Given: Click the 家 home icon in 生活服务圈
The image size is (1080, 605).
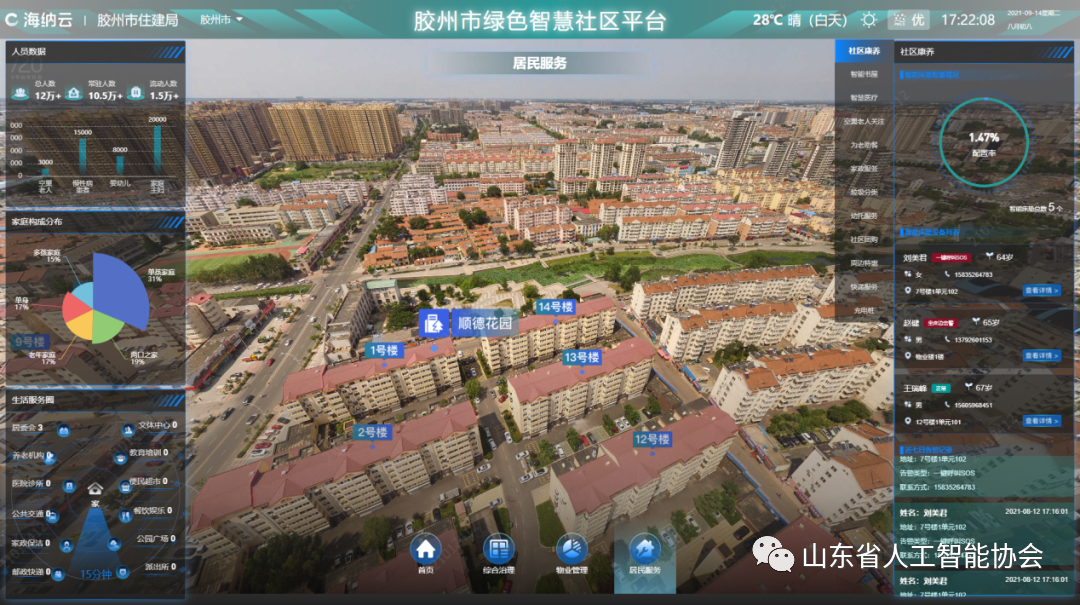Looking at the screenshot, I should point(95,489).
